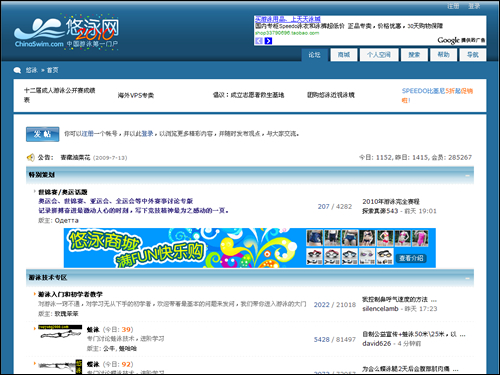Open 十二届成人游泳公开赛成绩表 headline link

[x=60, y=95]
